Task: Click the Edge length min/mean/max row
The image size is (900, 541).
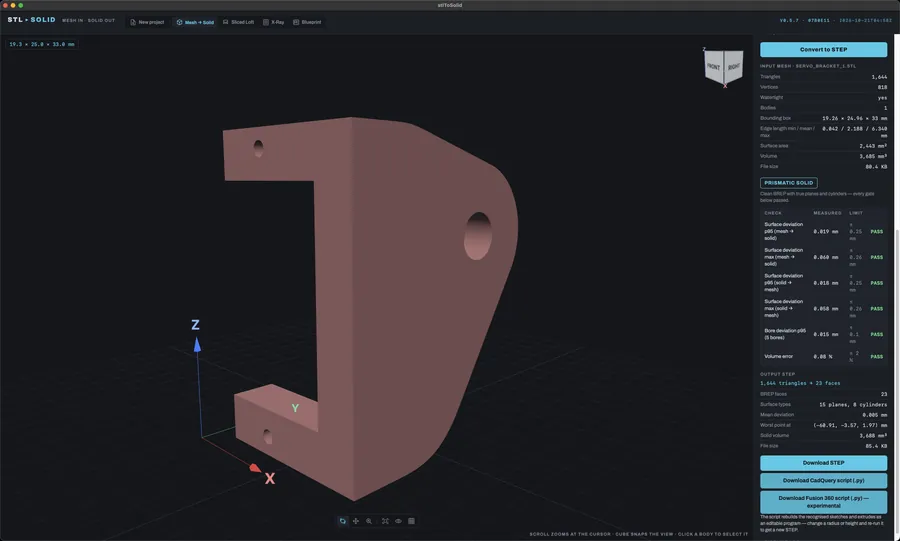Action: point(823,132)
